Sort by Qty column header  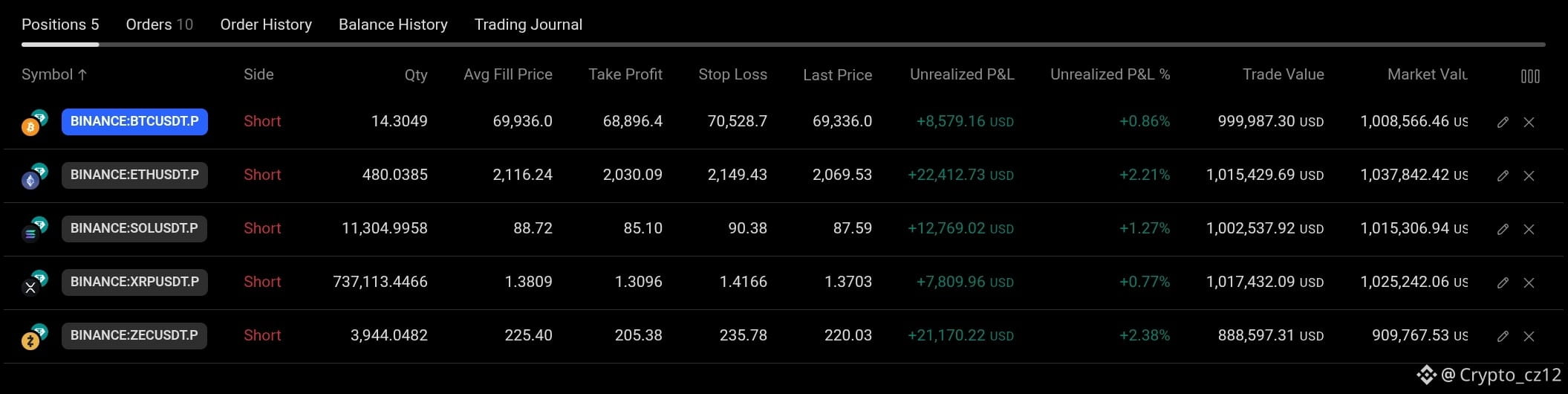(x=416, y=75)
